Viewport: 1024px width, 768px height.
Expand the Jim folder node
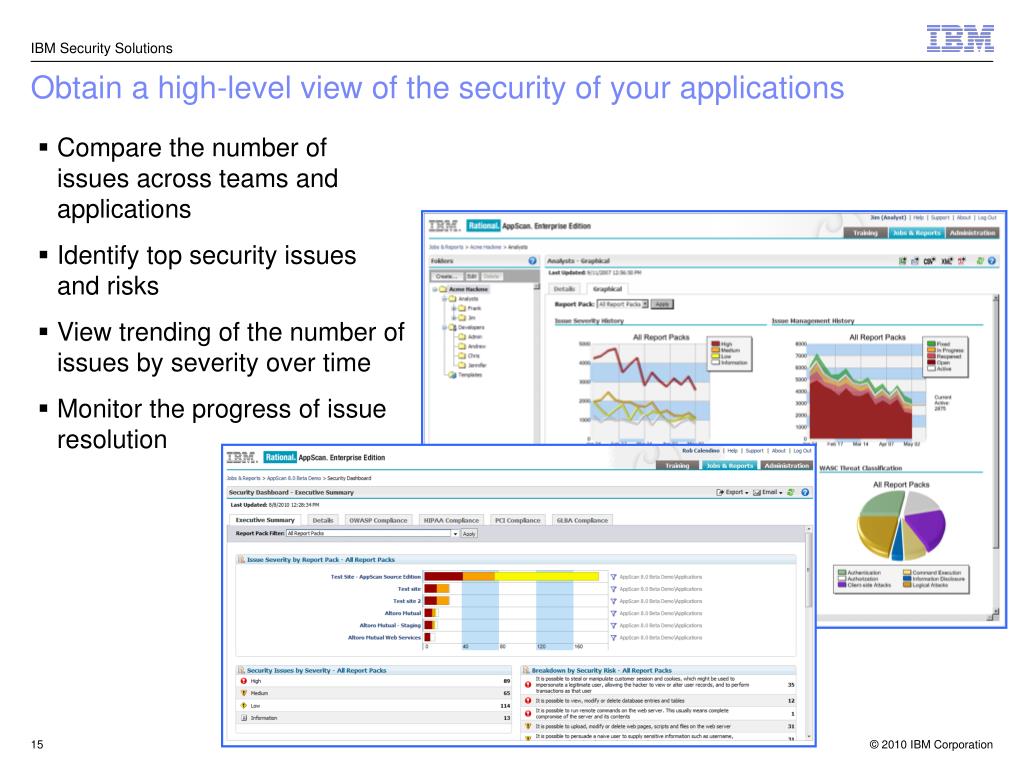(x=453, y=318)
